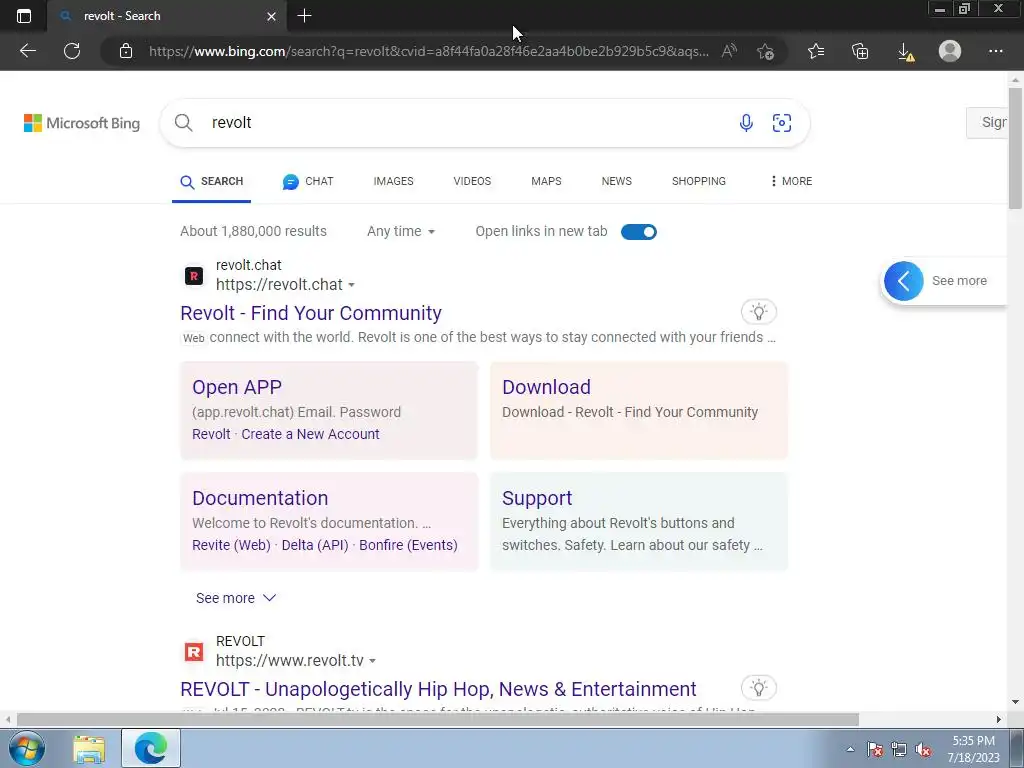
Task: Open the Revite (Web) link
Action: pos(231,545)
